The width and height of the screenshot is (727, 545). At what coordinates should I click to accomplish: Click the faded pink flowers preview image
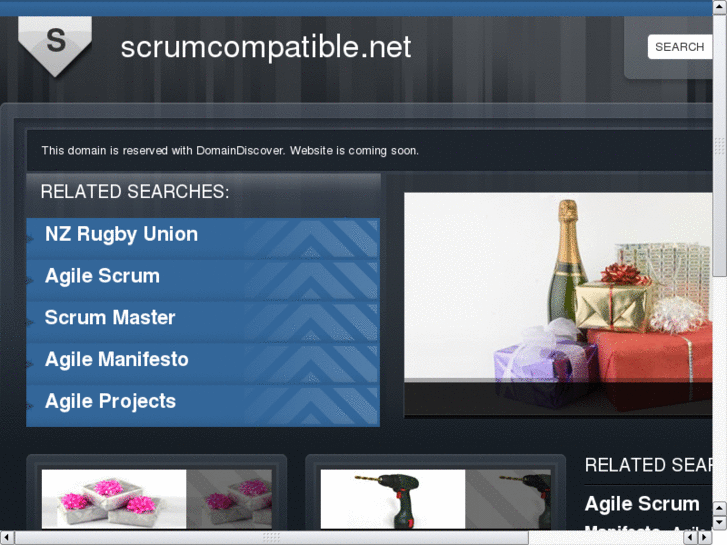tap(229, 499)
